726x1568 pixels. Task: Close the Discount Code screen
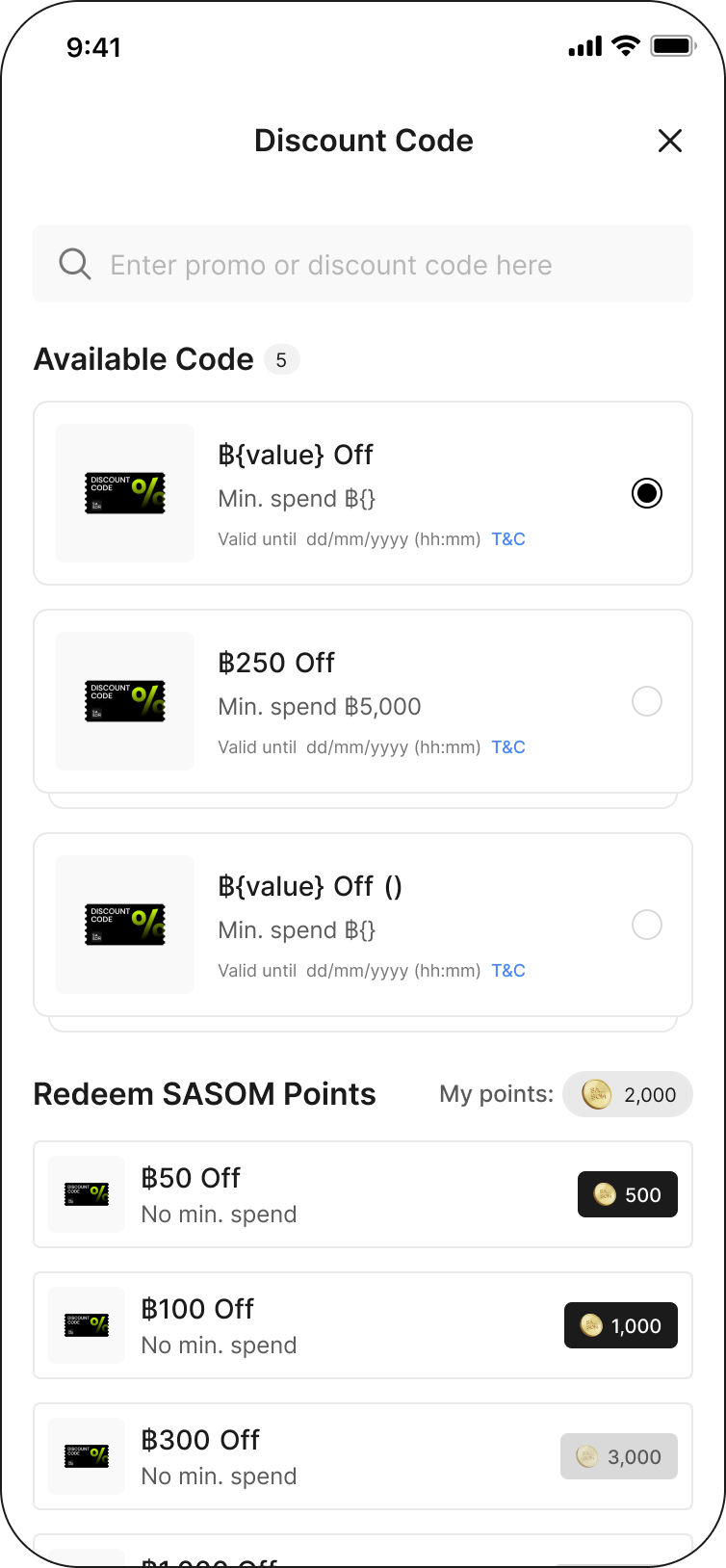(x=670, y=141)
